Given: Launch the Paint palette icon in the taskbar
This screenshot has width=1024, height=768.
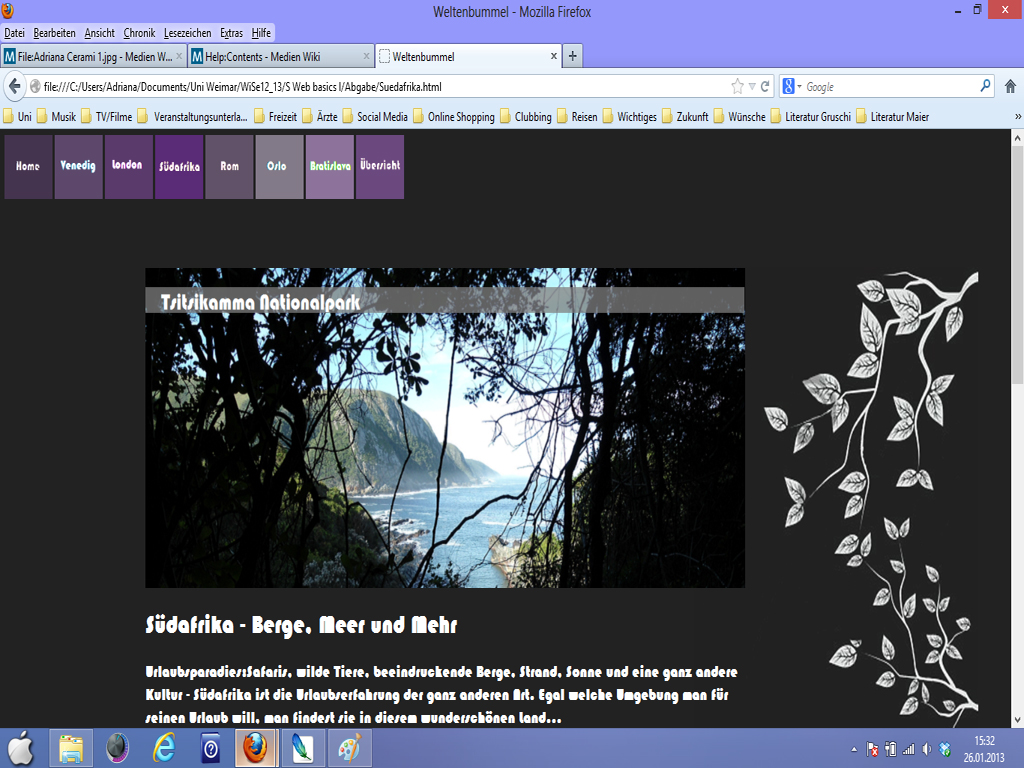Looking at the screenshot, I should coord(349,748).
